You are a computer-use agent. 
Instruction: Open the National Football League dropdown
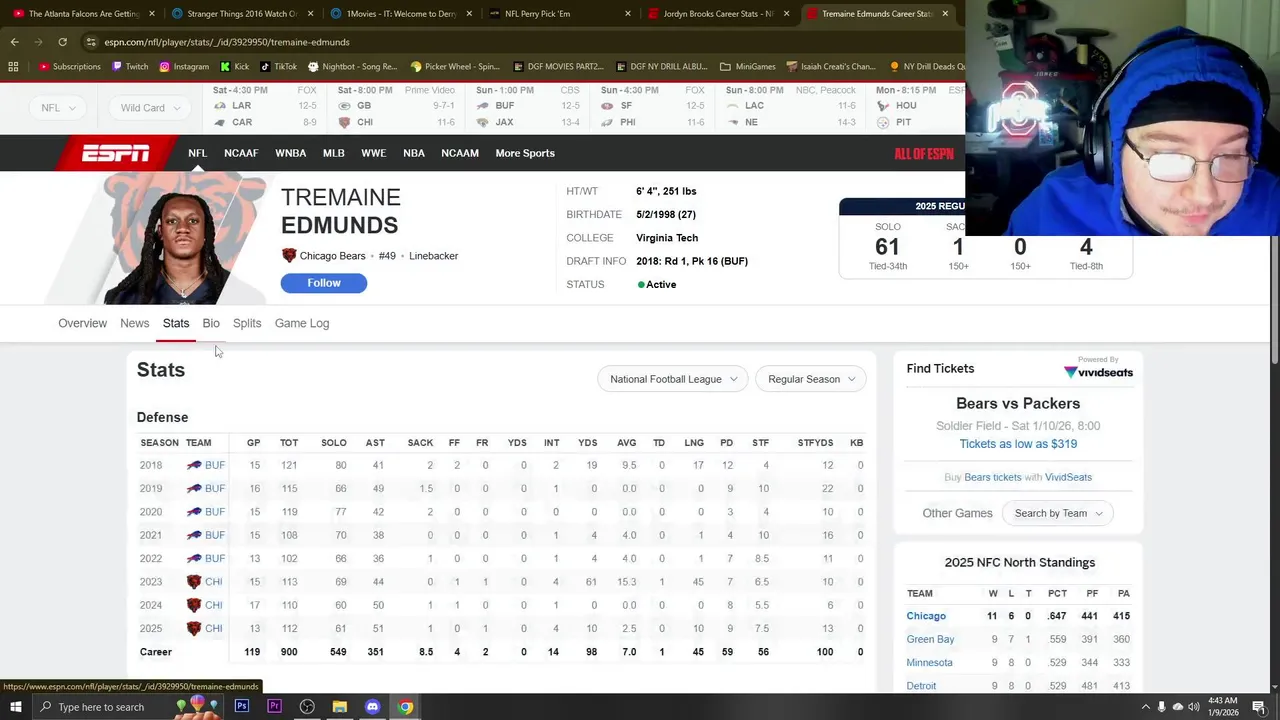click(x=673, y=379)
